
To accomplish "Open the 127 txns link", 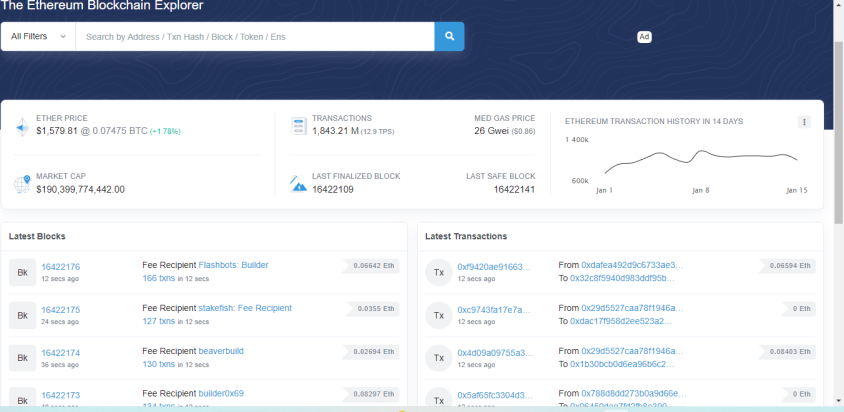I will (159, 321).
